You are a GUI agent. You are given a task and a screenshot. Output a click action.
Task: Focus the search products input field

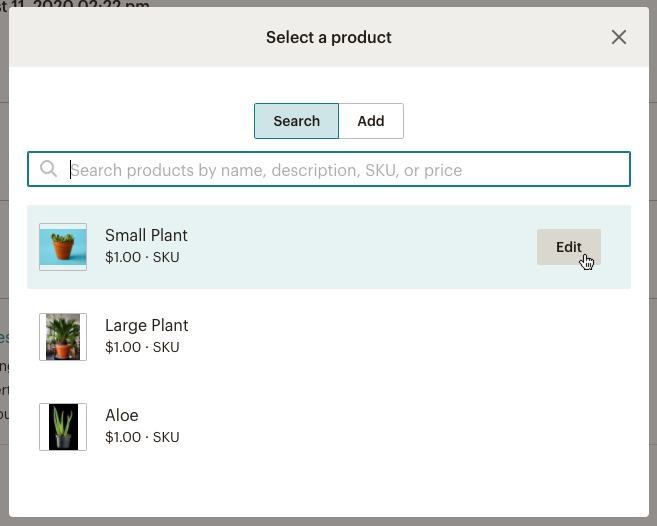pos(329,169)
